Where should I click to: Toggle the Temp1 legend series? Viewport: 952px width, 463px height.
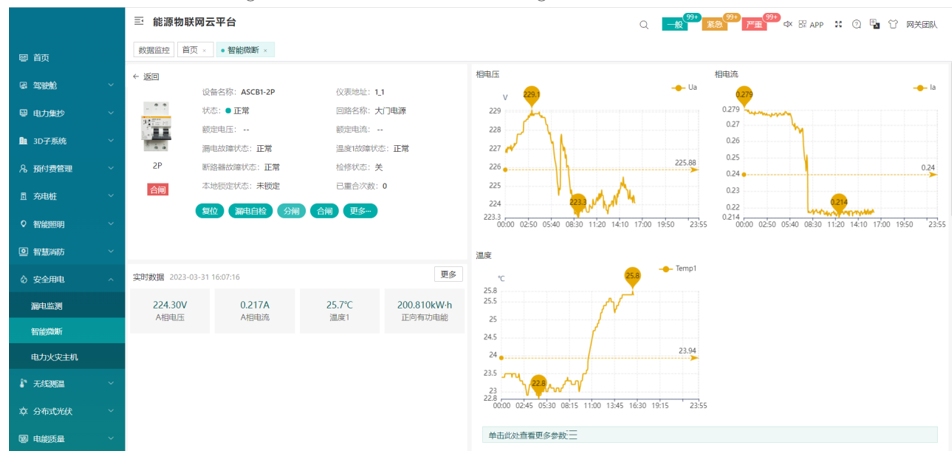tap(678, 268)
